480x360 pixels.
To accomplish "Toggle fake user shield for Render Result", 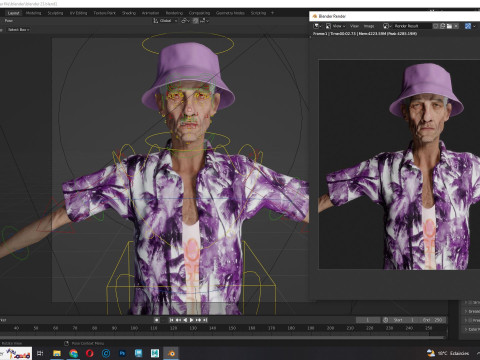I will [436, 26].
